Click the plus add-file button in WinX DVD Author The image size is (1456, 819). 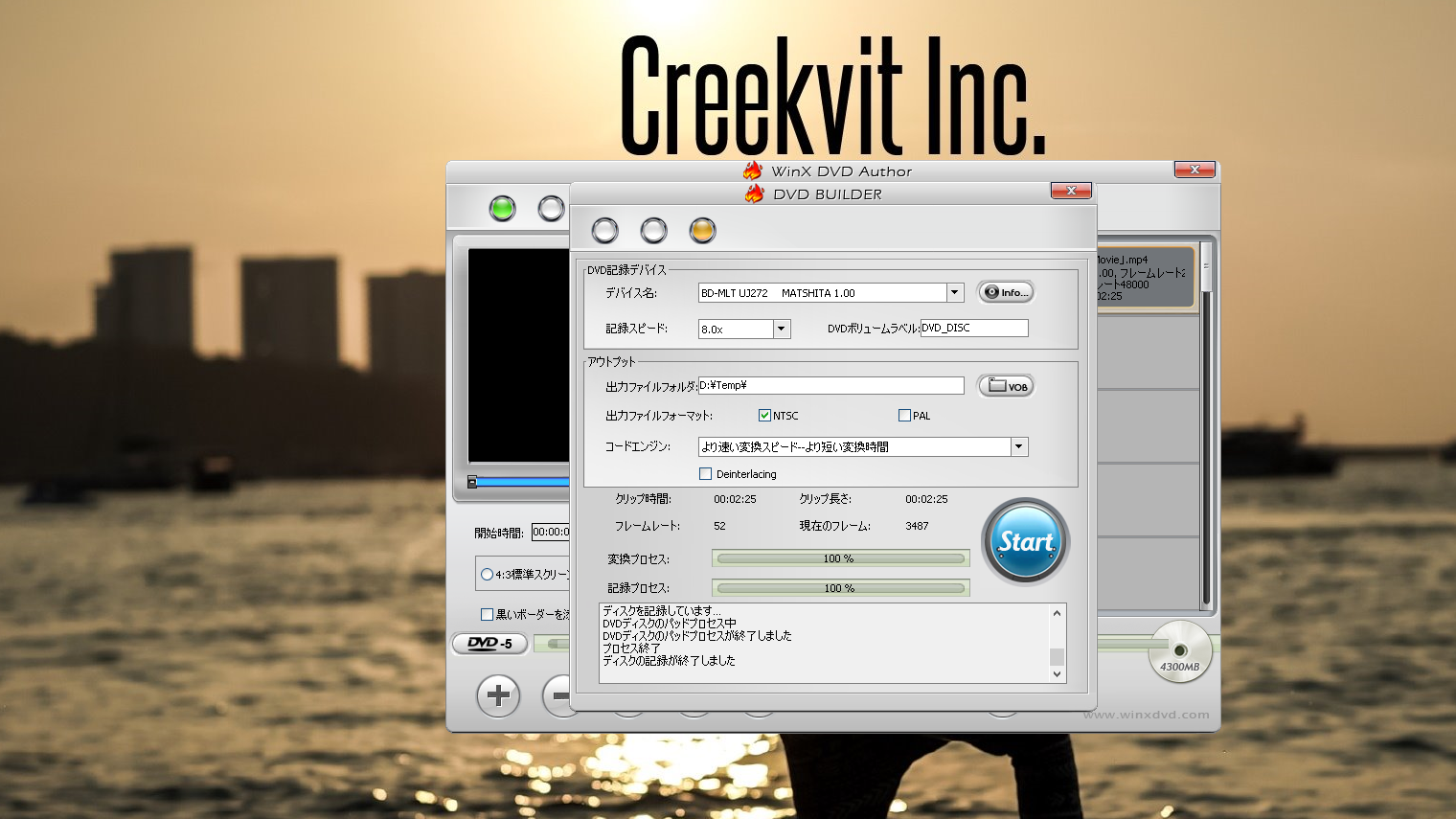tap(498, 695)
